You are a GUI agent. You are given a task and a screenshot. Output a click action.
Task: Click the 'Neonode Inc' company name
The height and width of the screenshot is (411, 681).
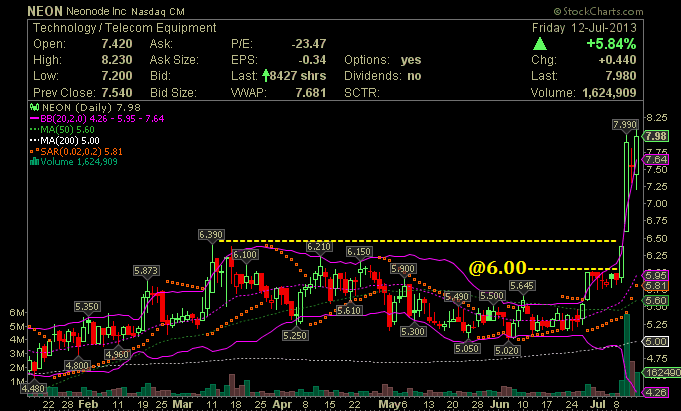(98, 11)
